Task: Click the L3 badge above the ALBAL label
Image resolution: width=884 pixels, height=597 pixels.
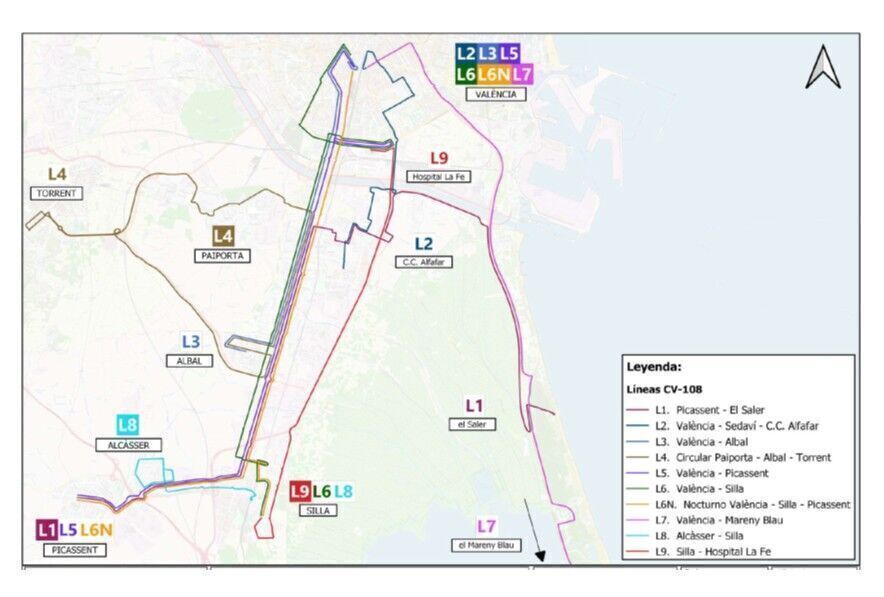Action: [190, 342]
